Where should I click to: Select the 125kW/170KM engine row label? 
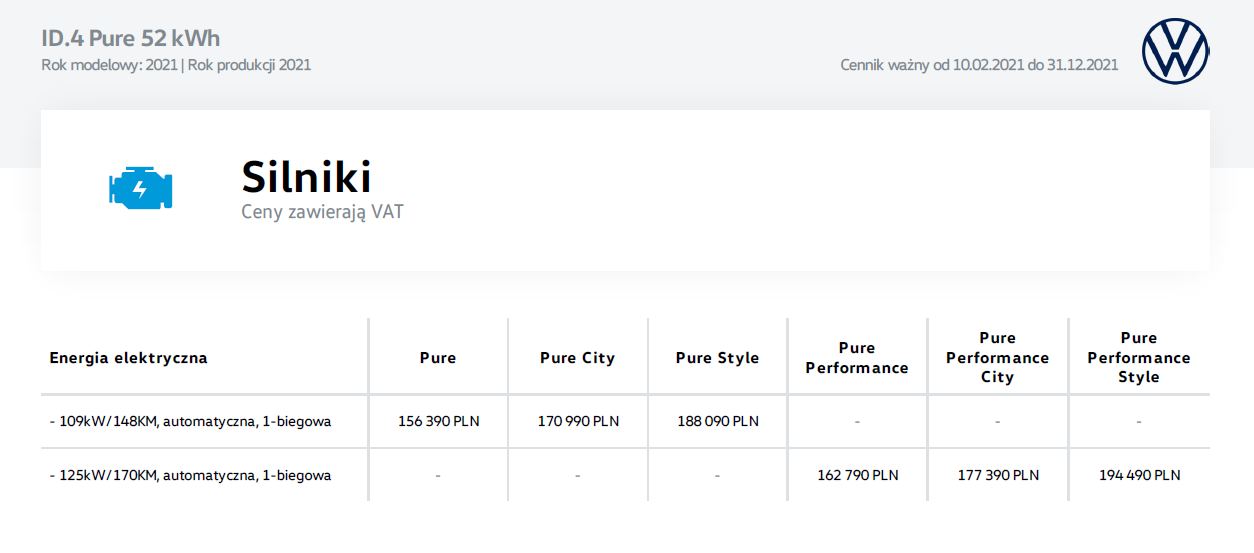[x=190, y=475]
